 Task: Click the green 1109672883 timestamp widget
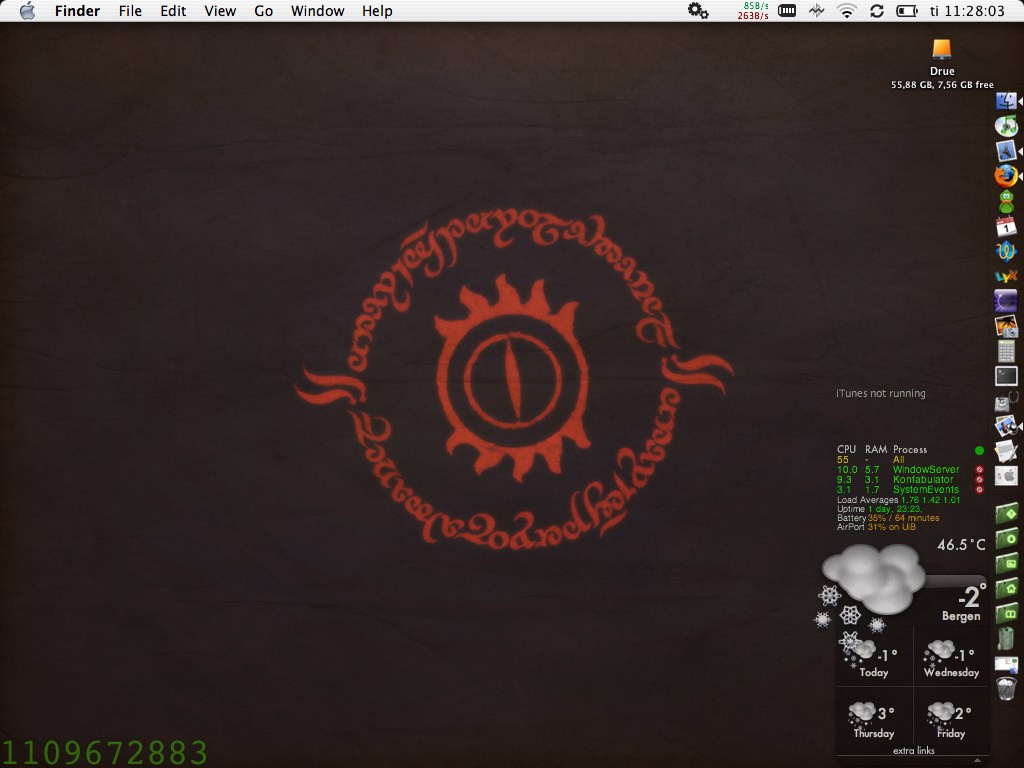coord(104,752)
